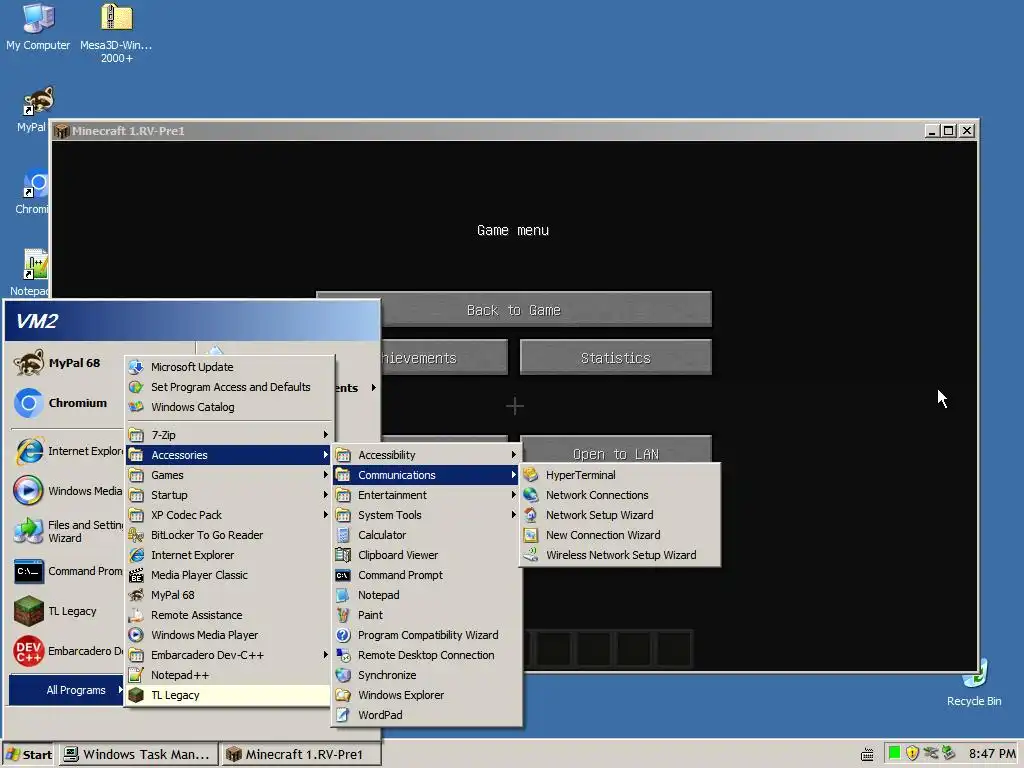Click Open to LAN button
Image resolution: width=1024 pixels, height=768 pixels.
pyautogui.click(x=616, y=450)
